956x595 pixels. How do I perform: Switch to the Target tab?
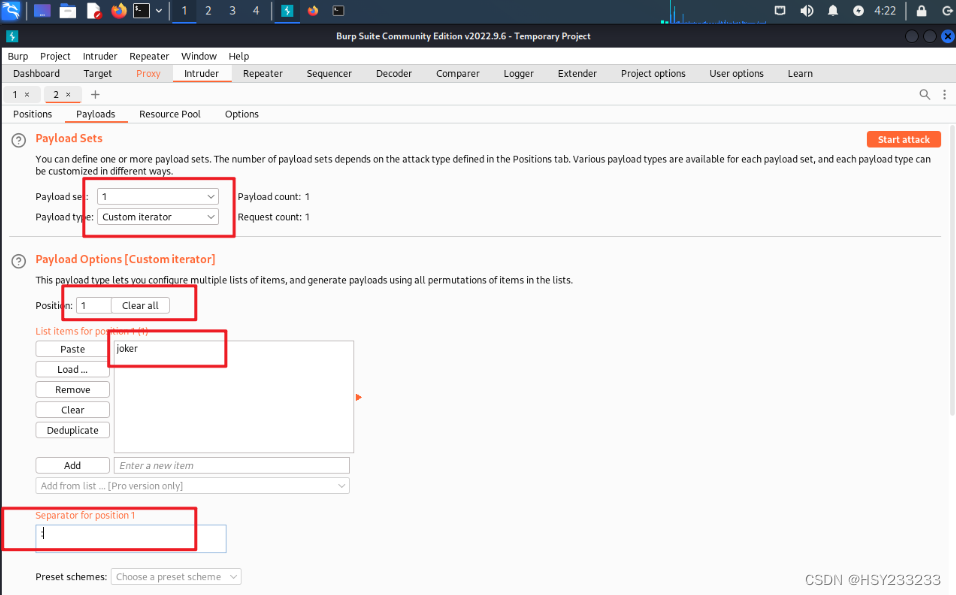pyautogui.click(x=98, y=73)
